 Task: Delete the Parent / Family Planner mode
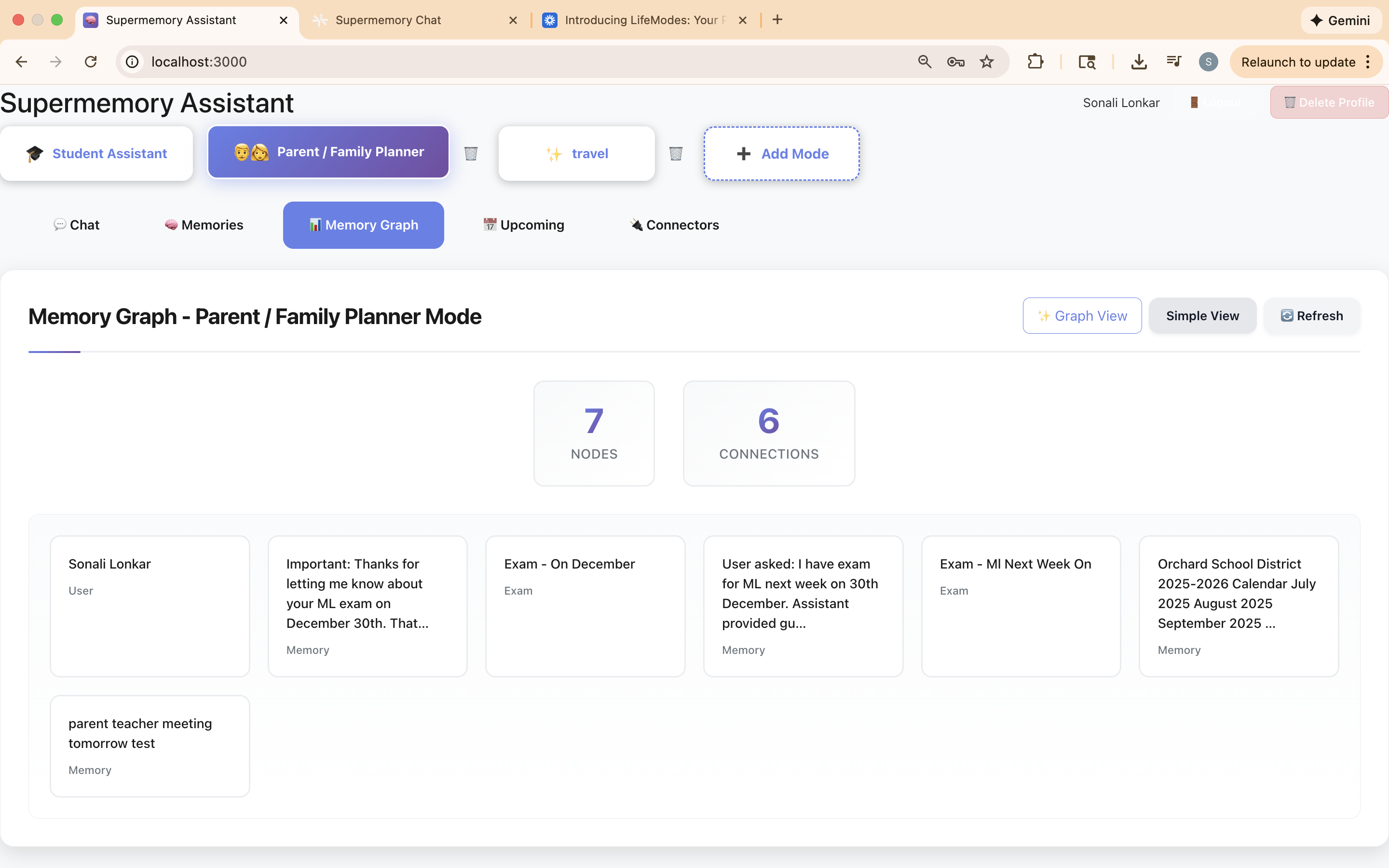[x=471, y=153]
